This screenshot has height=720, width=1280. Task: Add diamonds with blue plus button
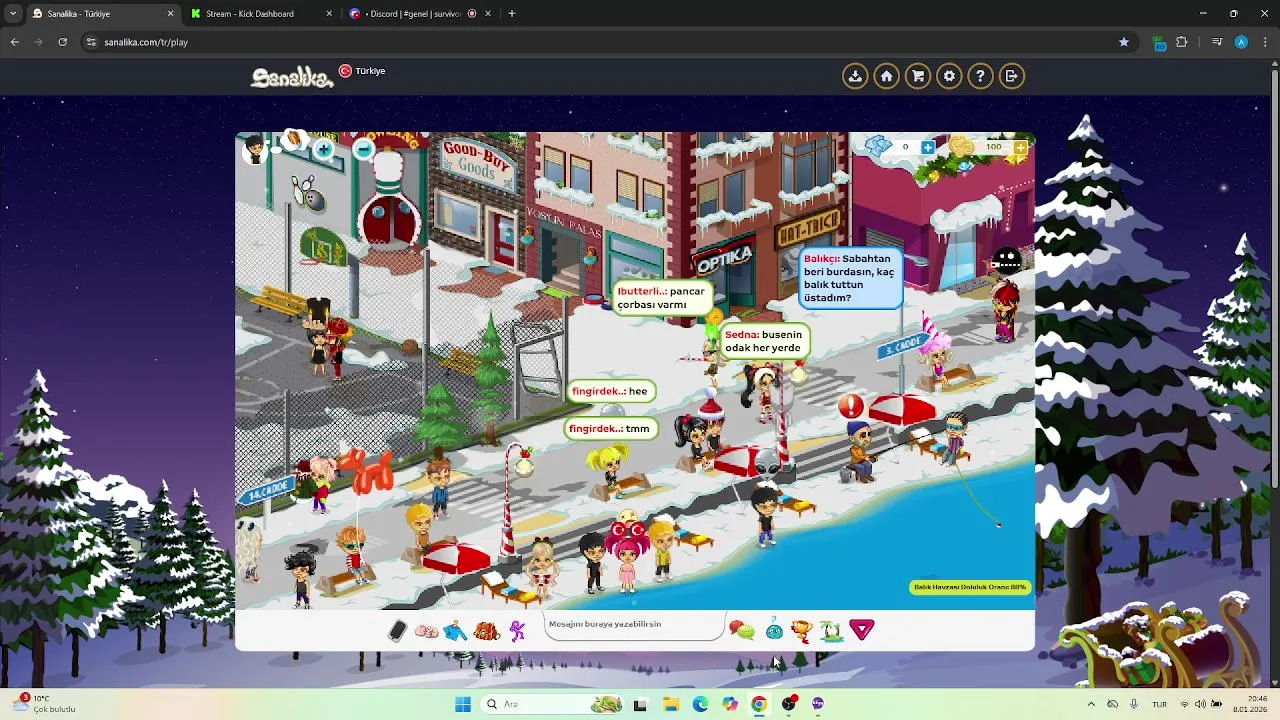(928, 148)
